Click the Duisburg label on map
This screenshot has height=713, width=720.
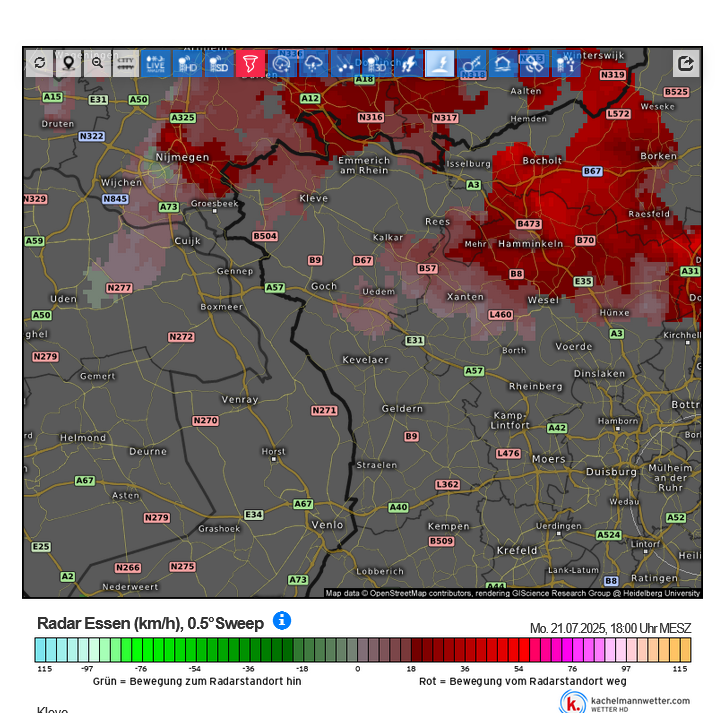point(612,472)
